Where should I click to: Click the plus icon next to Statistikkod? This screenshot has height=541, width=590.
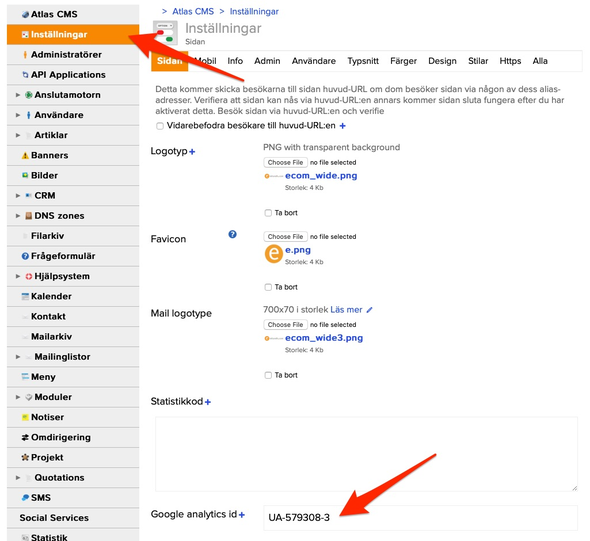(x=208, y=402)
